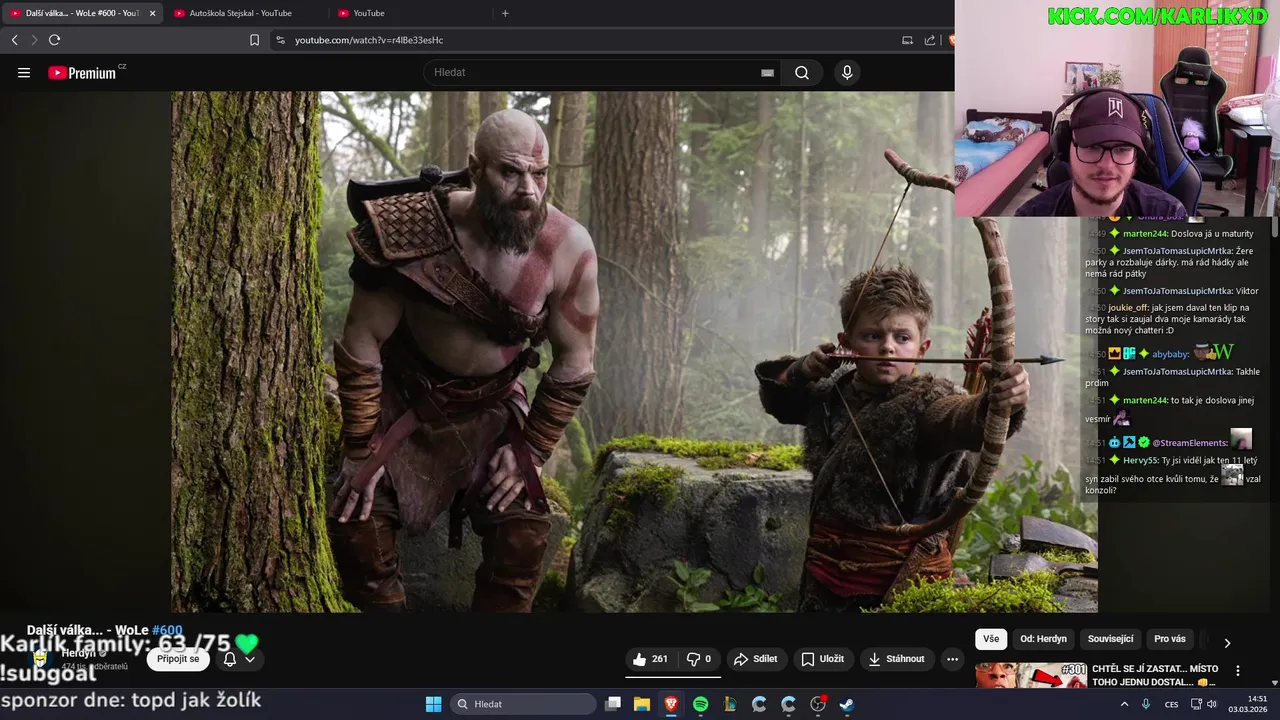Open CHTĚL SE JÍ ZASTAT video title

pos(1155,675)
